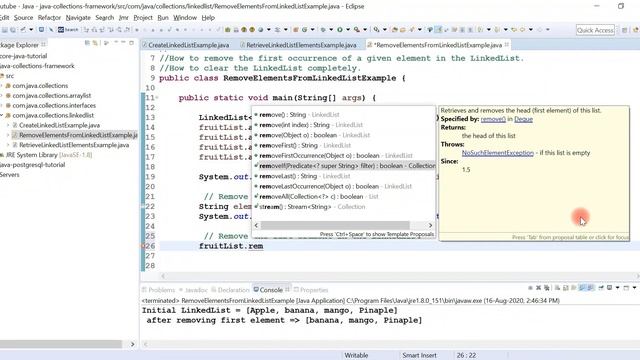Viewport: 640px width, 360px height.
Task: Open the Project menu
Action: click(143, 18)
